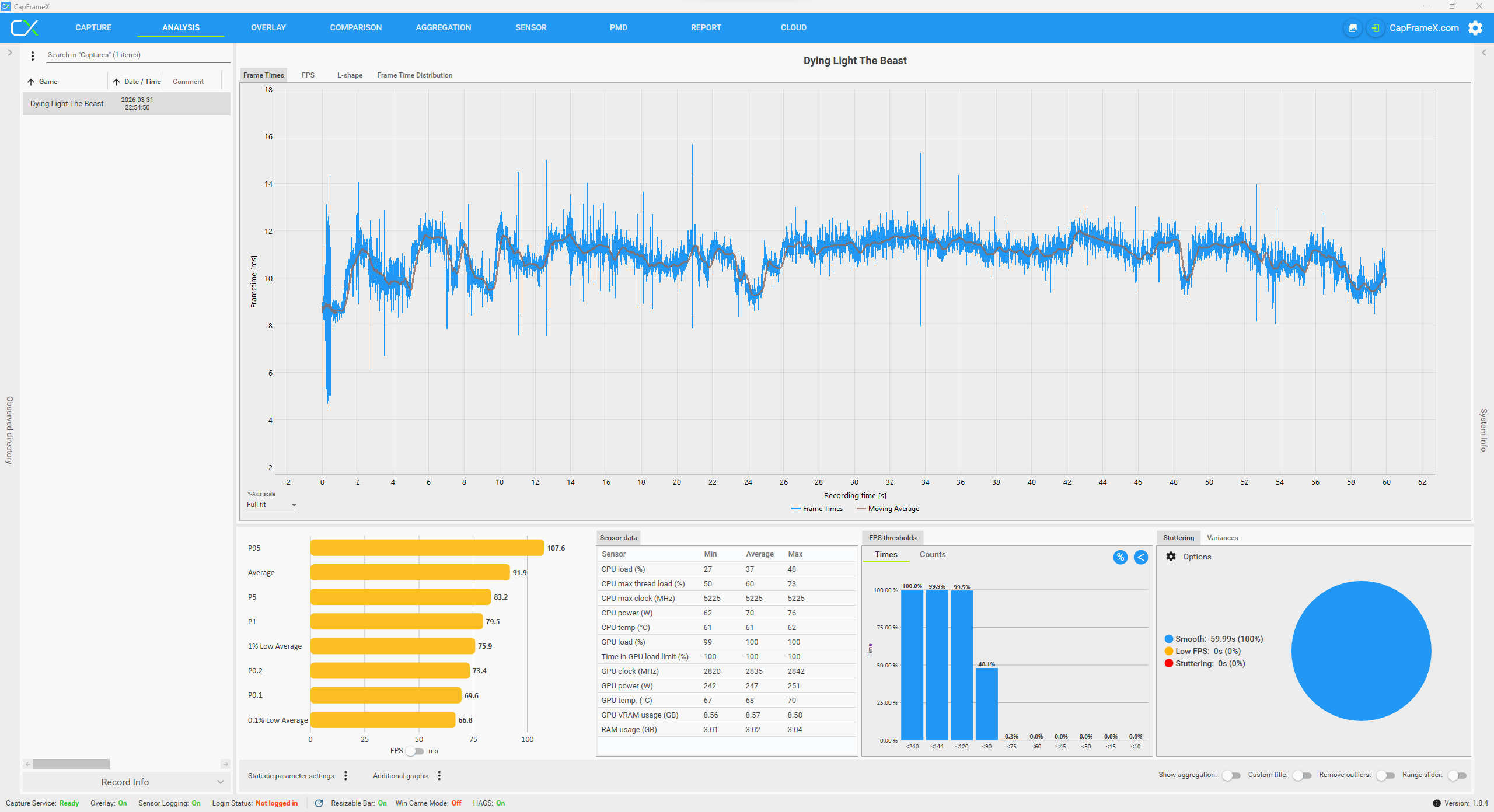Click the login icon beside CapFrameX.com

pos(1376,28)
